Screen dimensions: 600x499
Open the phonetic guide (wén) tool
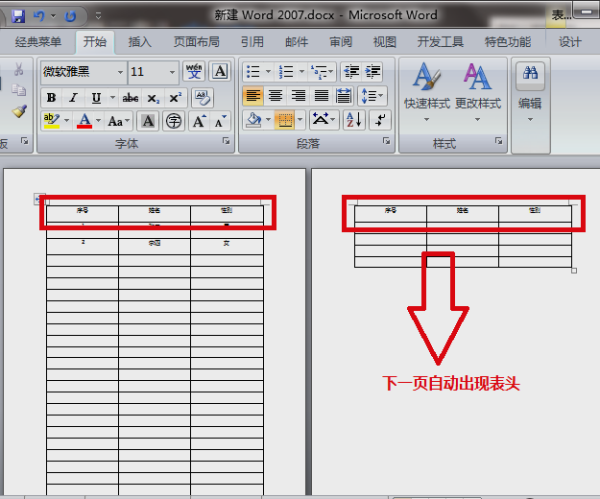(x=194, y=71)
